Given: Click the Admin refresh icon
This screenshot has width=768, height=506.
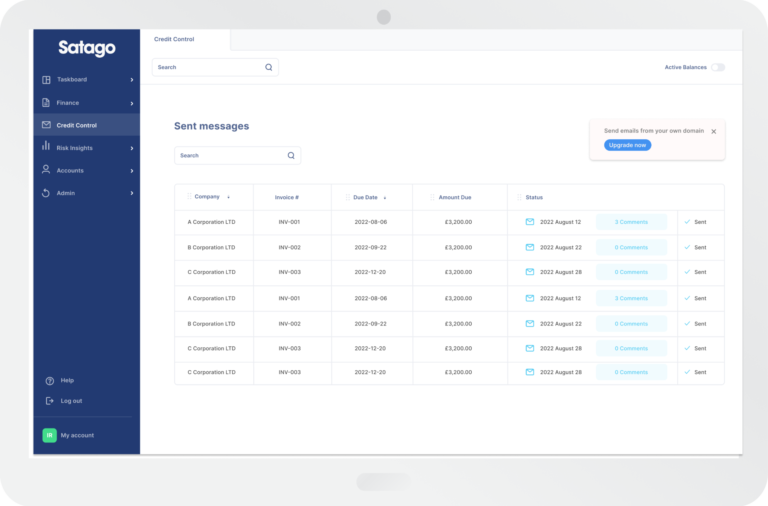Looking at the screenshot, I should 46,193.
